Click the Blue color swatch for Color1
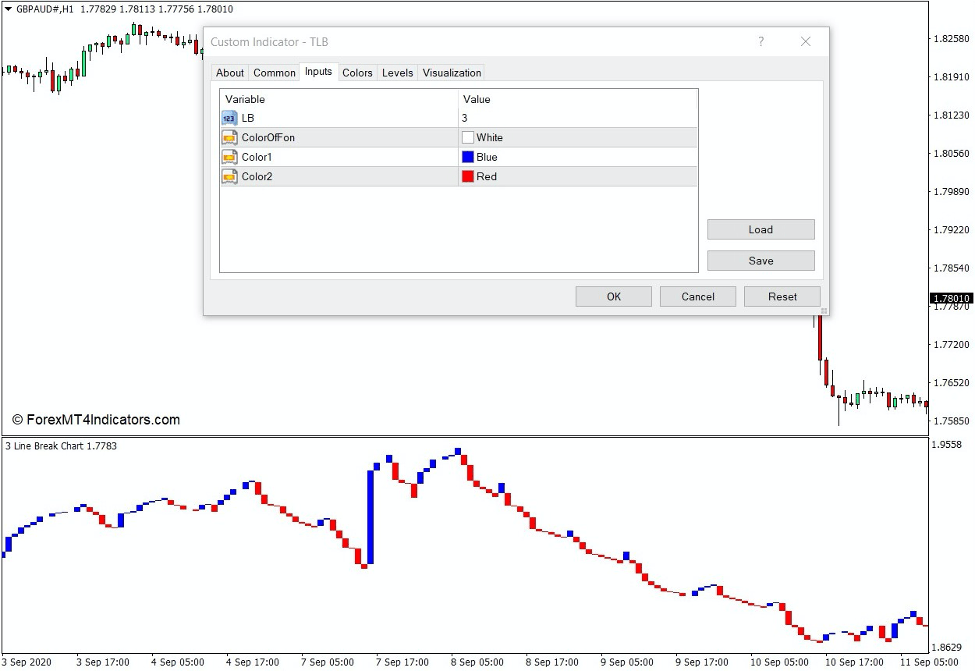 pyautogui.click(x=467, y=157)
